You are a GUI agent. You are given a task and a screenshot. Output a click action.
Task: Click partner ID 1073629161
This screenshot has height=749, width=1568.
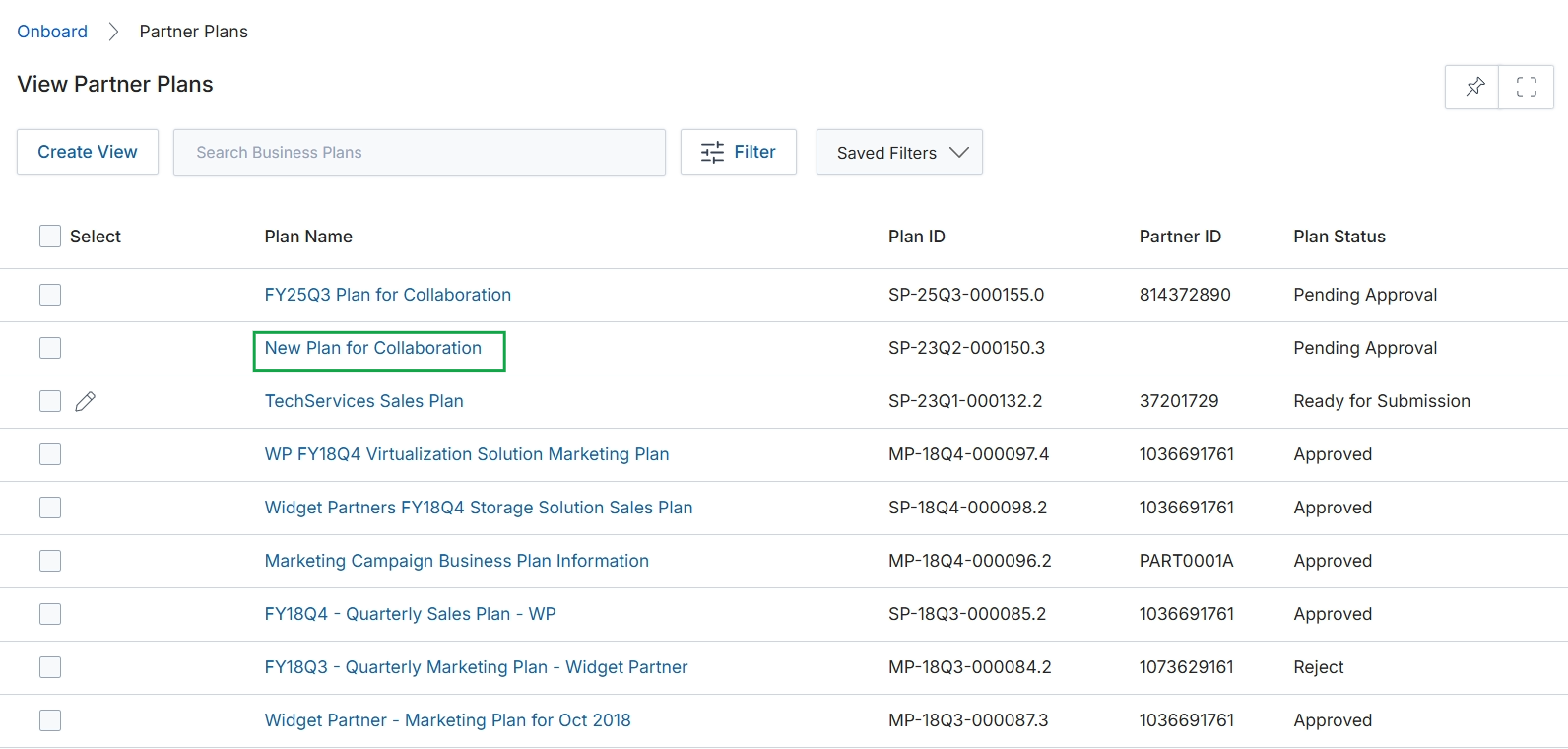click(x=1187, y=667)
